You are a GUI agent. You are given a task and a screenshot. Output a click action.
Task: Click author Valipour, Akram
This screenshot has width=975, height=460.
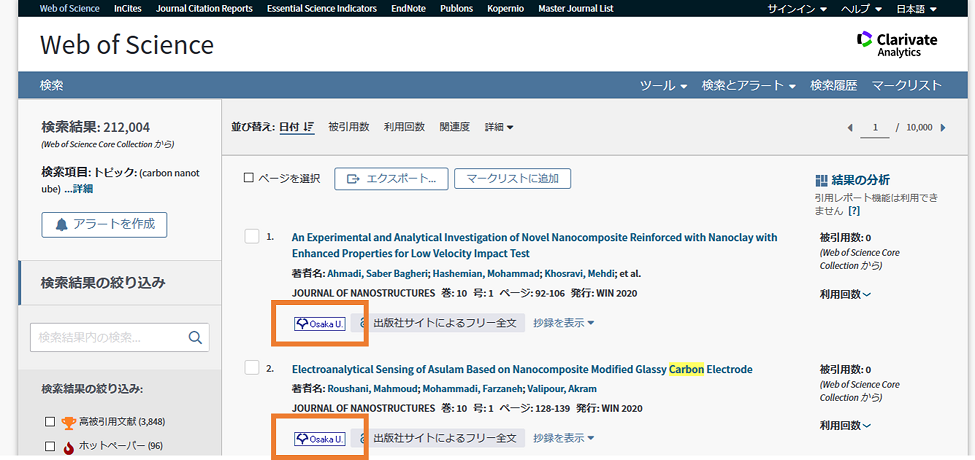(562, 389)
